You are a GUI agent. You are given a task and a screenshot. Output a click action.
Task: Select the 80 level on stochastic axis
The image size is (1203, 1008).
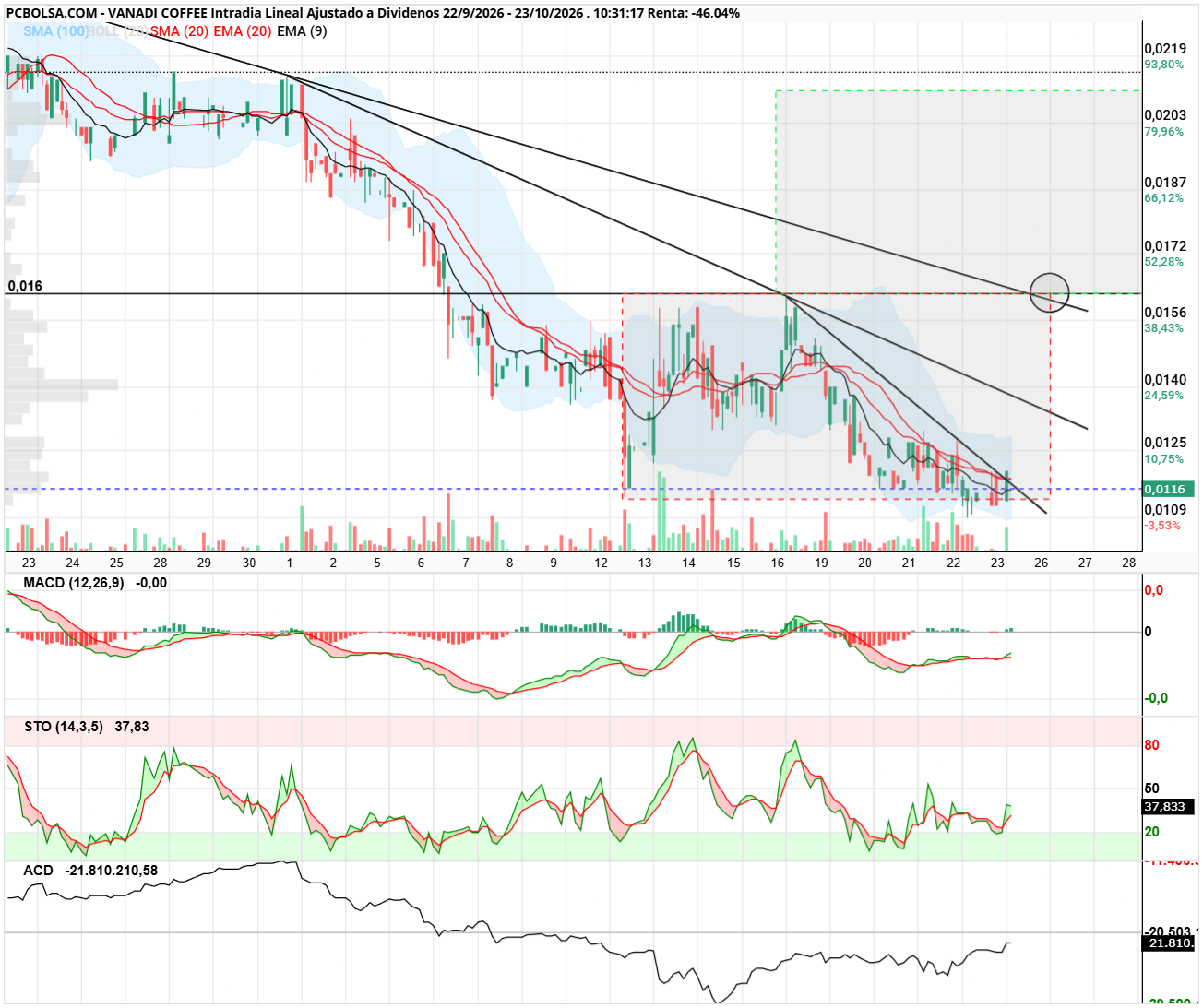(x=1151, y=745)
